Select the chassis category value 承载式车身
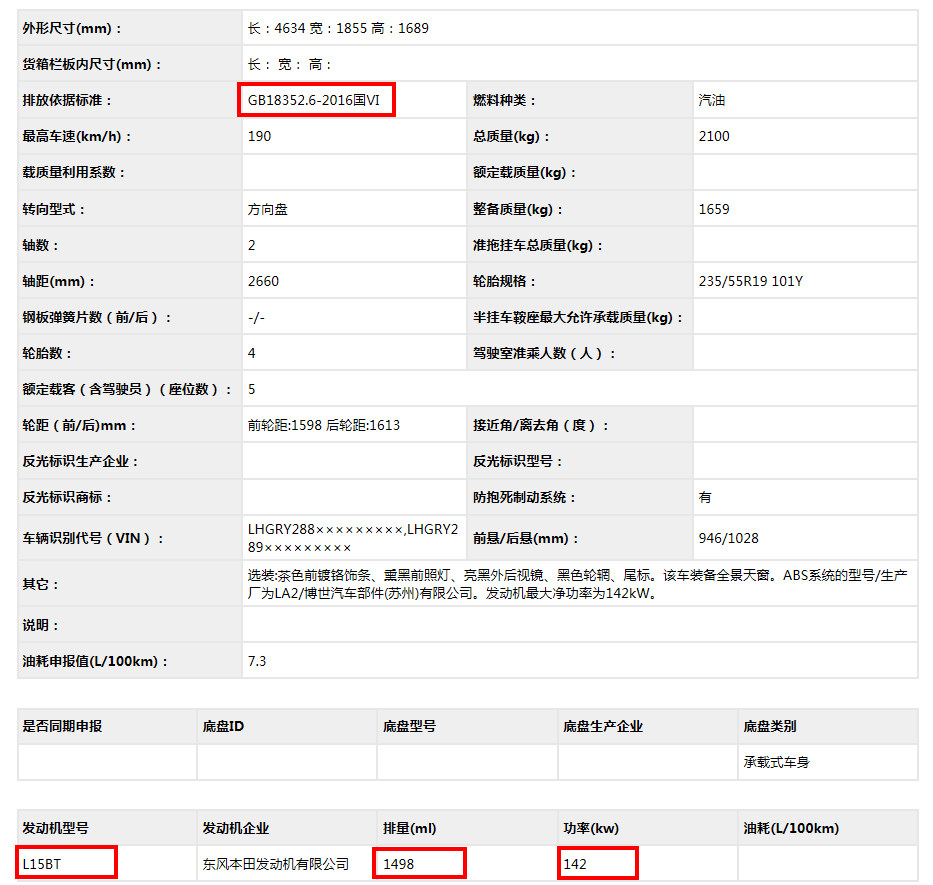 pos(776,762)
